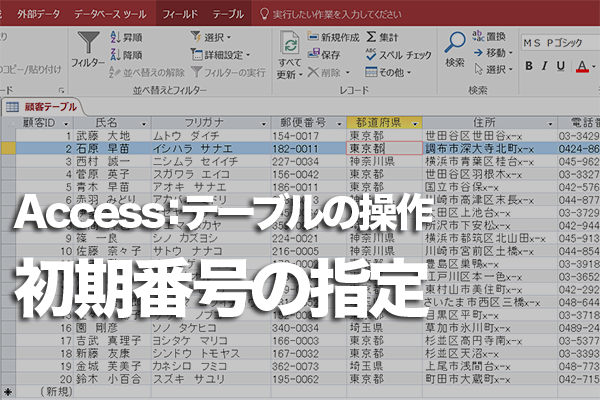Image resolution: width=600 pixels, height=400 pixels.
Task: Switch to the テーブル ribbon tab
Action: click(x=228, y=14)
